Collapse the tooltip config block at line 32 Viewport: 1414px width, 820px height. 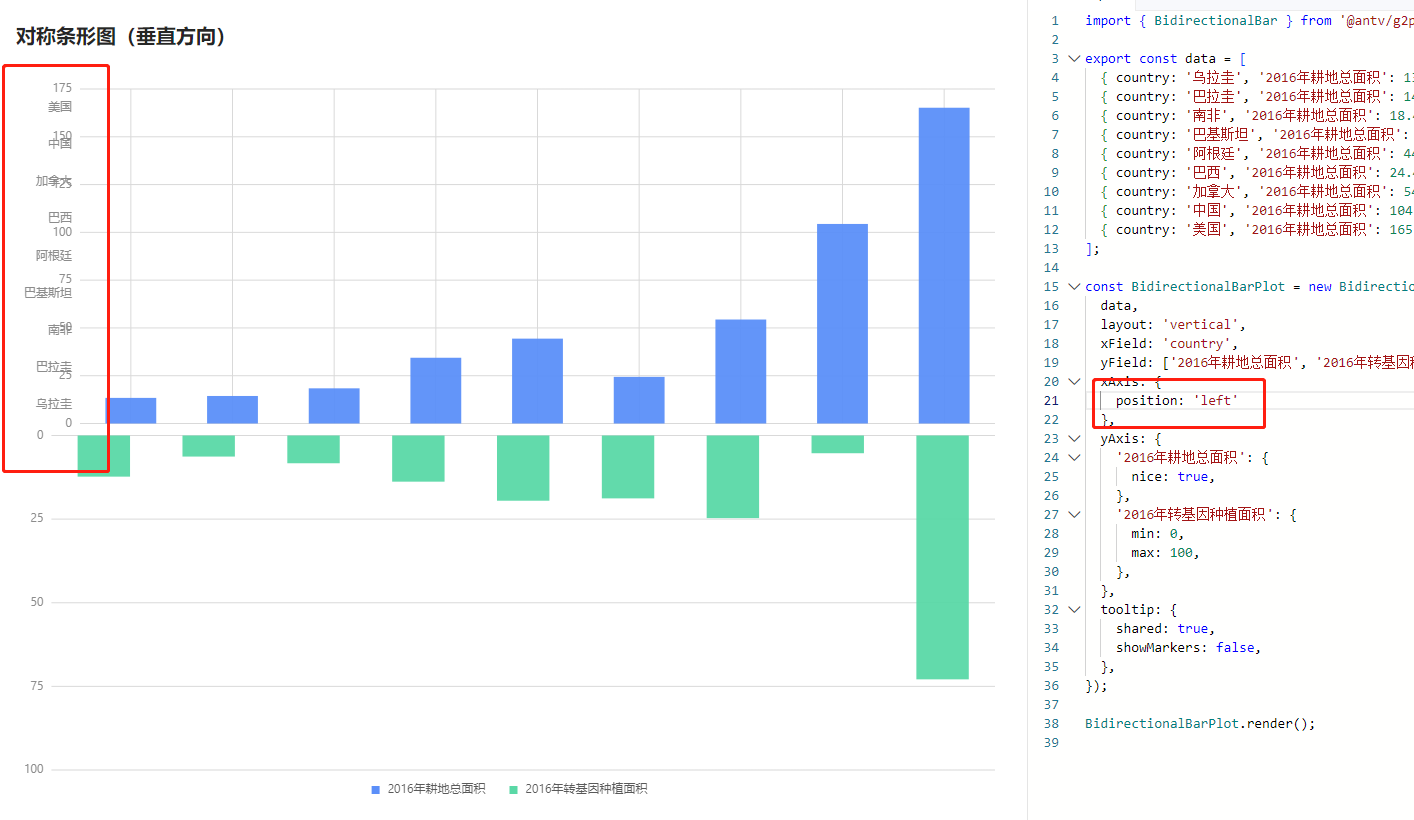pos(1073,609)
